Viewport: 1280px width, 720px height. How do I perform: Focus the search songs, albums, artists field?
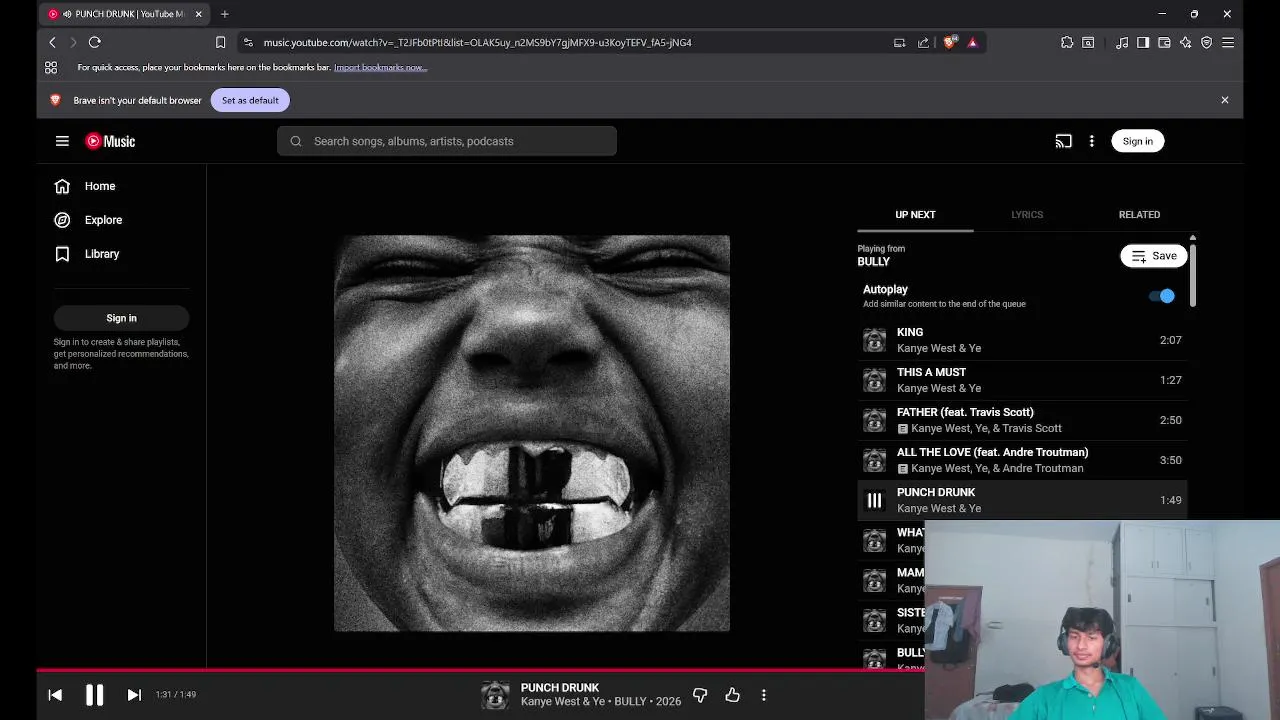[447, 141]
